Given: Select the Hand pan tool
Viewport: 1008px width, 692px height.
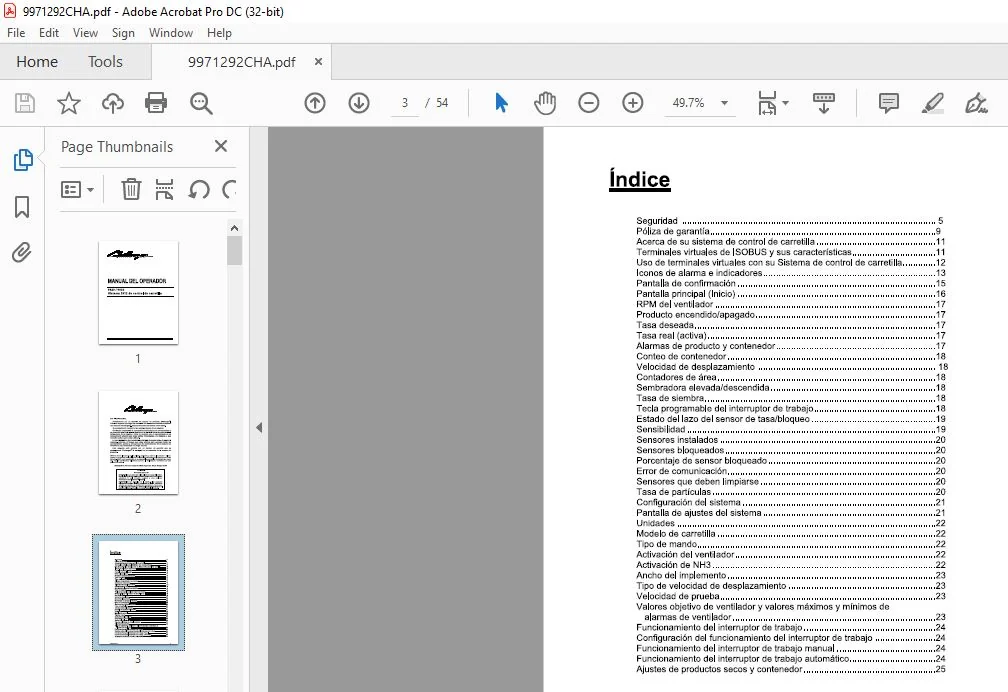Looking at the screenshot, I should coord(544,103).
